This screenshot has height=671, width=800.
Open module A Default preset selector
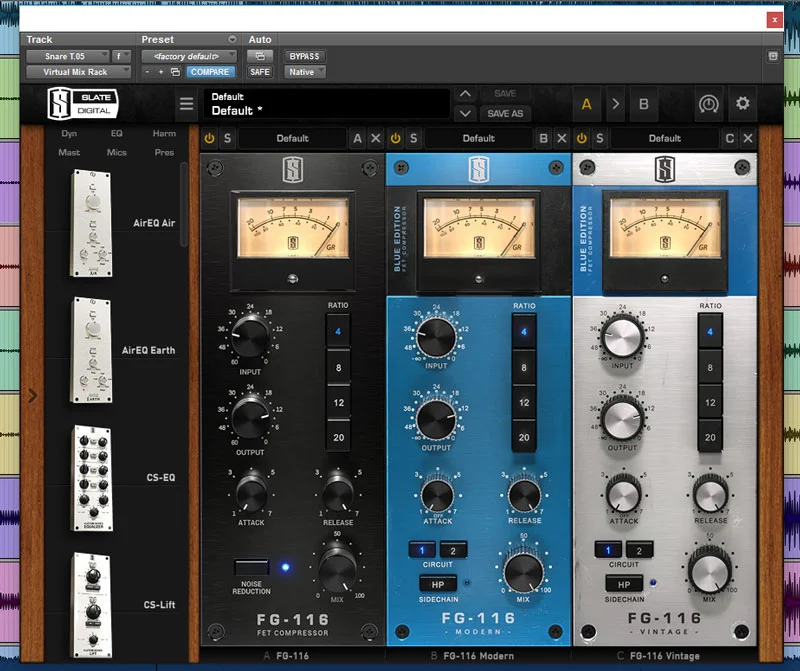(x=292, y=138)
